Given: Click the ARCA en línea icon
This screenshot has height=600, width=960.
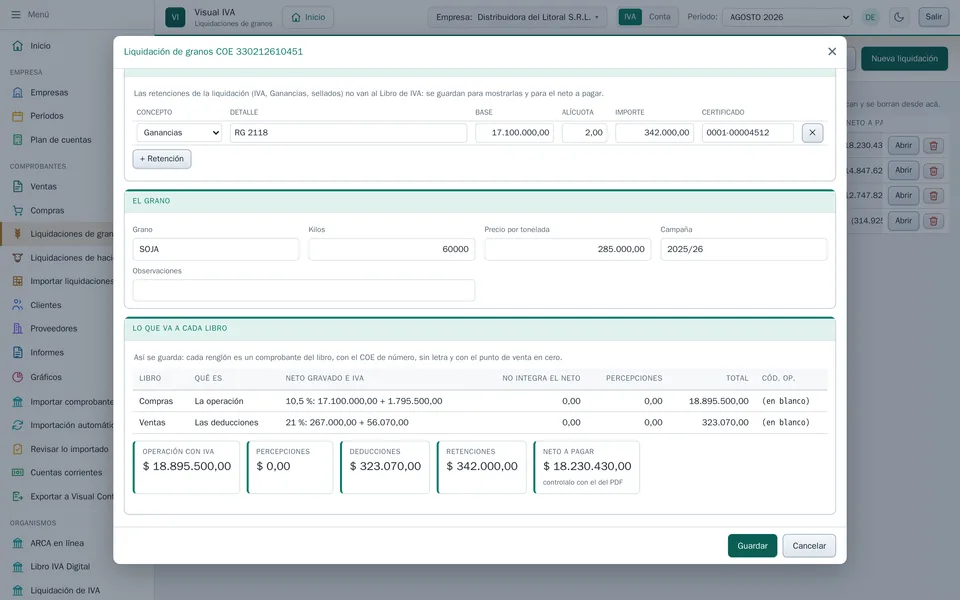Looking at the screenshot, I should pos(18,543).
